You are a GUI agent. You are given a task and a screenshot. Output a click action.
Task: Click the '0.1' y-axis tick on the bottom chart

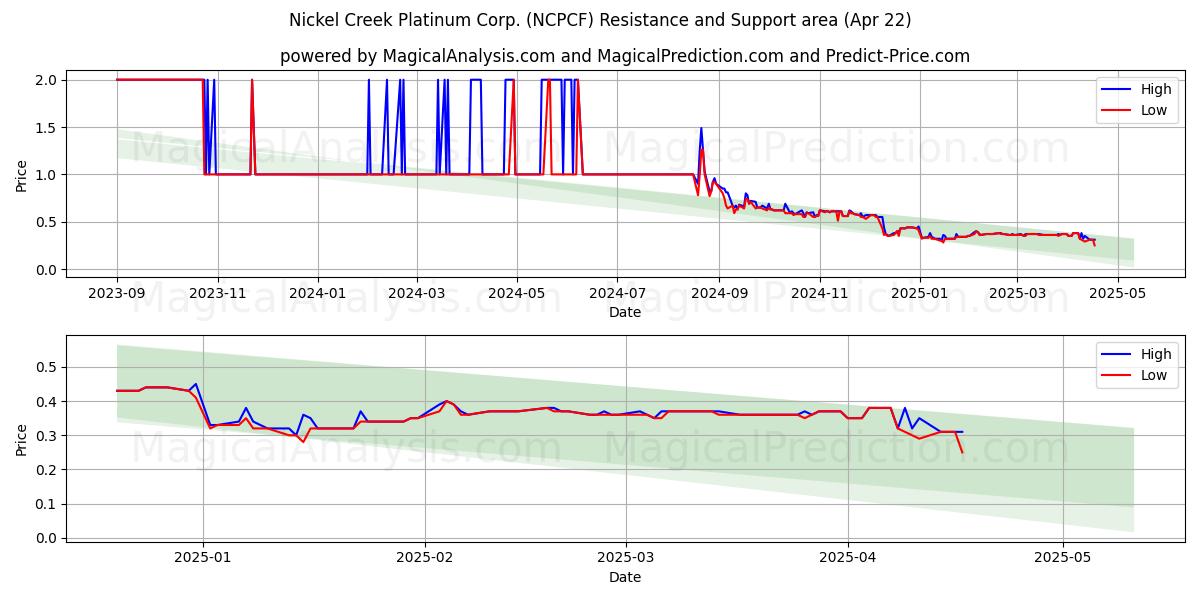coord(47,504)
